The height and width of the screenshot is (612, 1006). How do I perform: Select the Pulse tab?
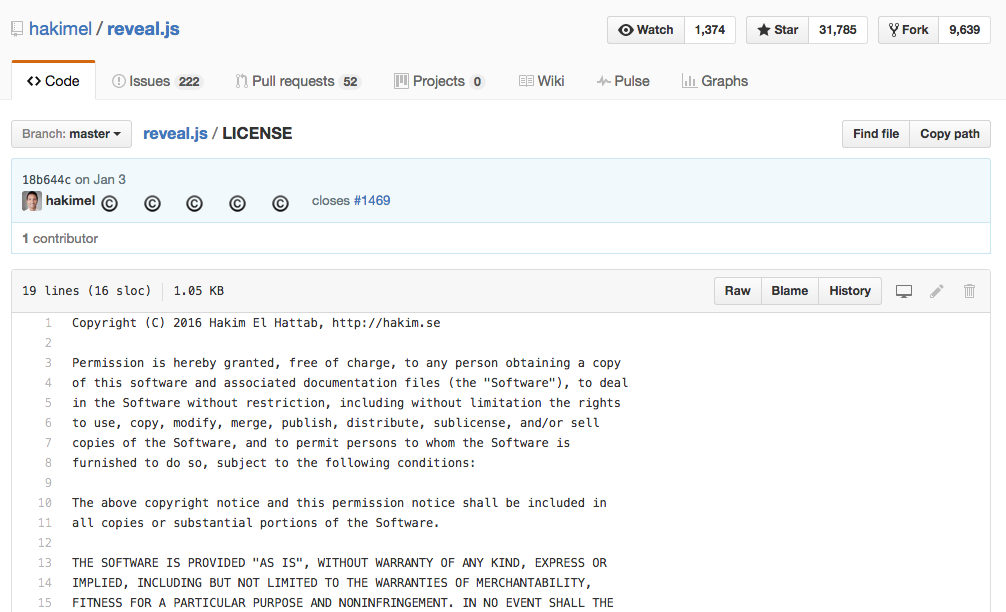coord(623,81)
